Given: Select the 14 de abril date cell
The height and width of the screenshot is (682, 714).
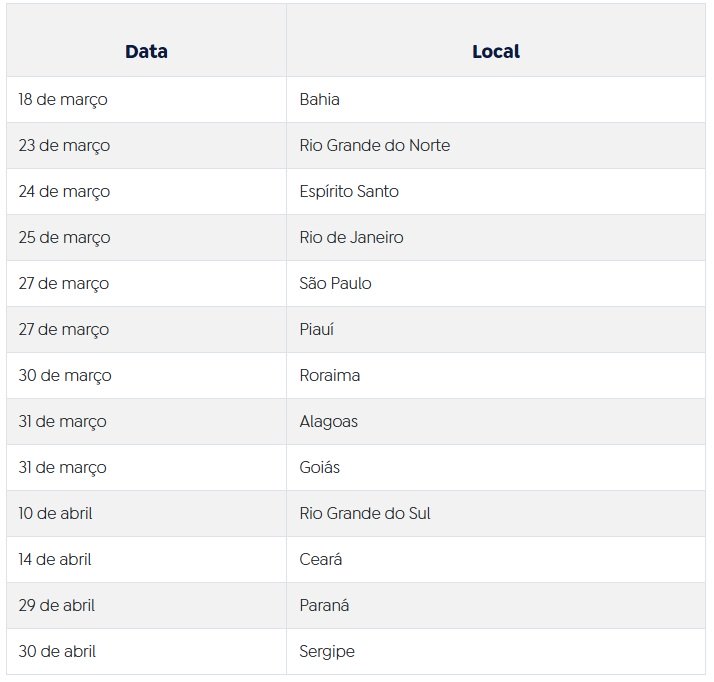Looking at the screenshot, I should [55, 560].
